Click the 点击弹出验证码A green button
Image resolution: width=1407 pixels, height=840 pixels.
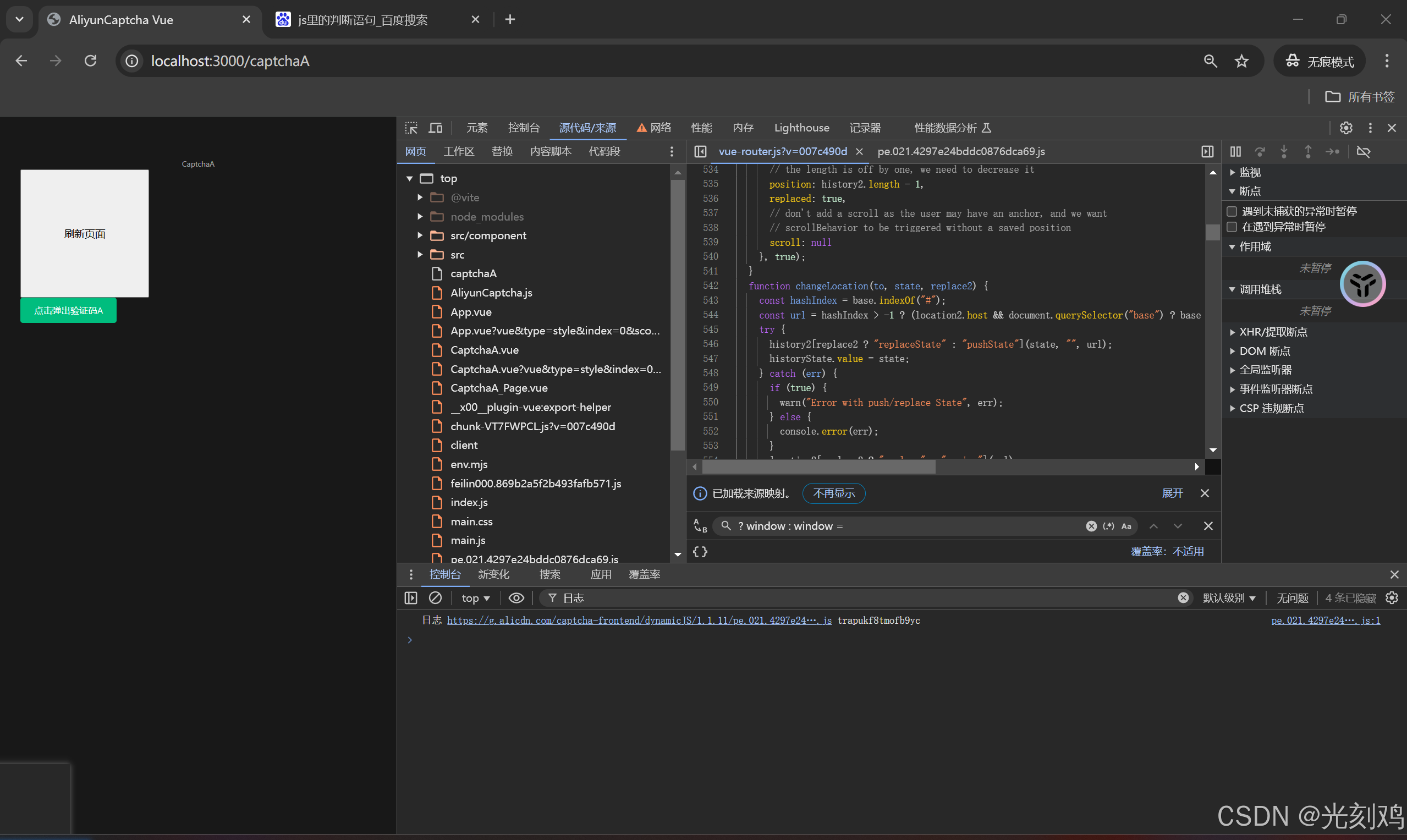click(x=69, y=310)
